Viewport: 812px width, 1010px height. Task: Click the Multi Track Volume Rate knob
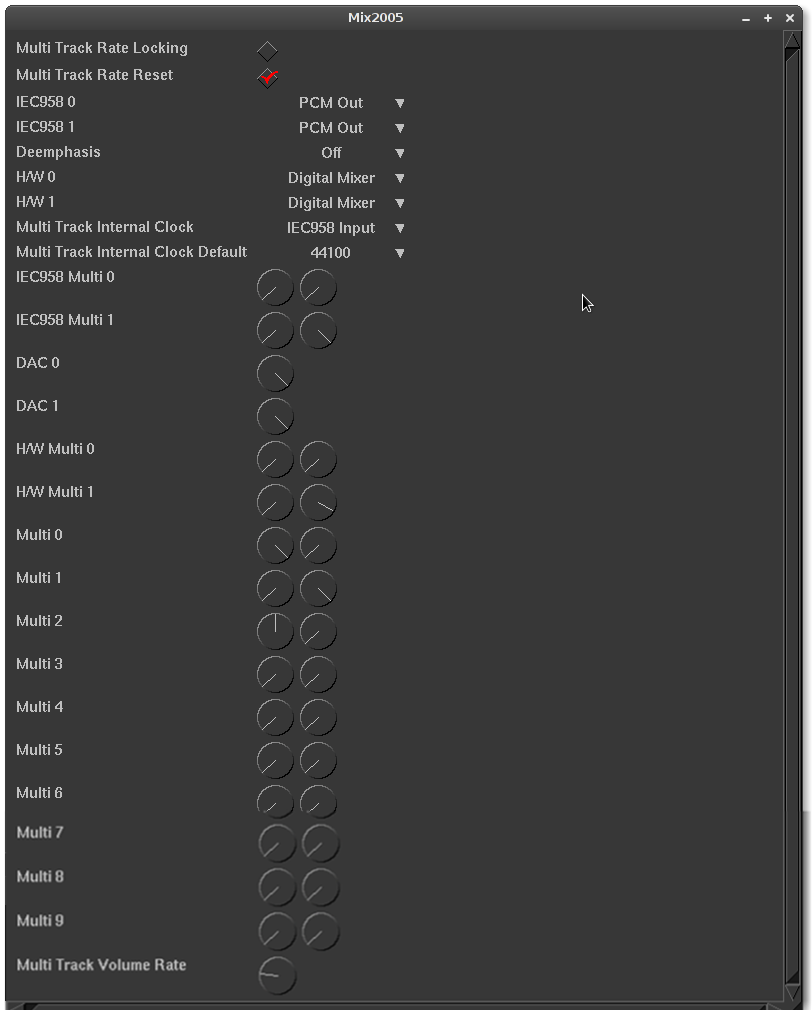(277, 976)
